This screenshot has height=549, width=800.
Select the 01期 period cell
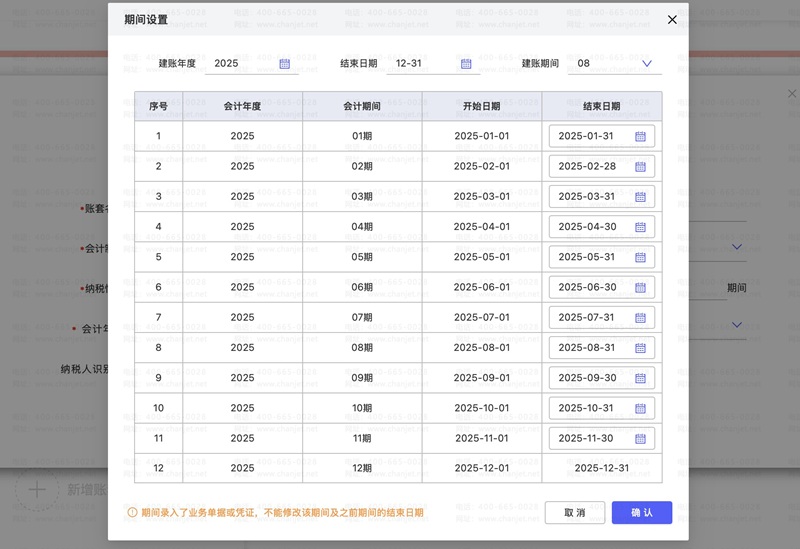pyautogui.click(x=362, y=136)
